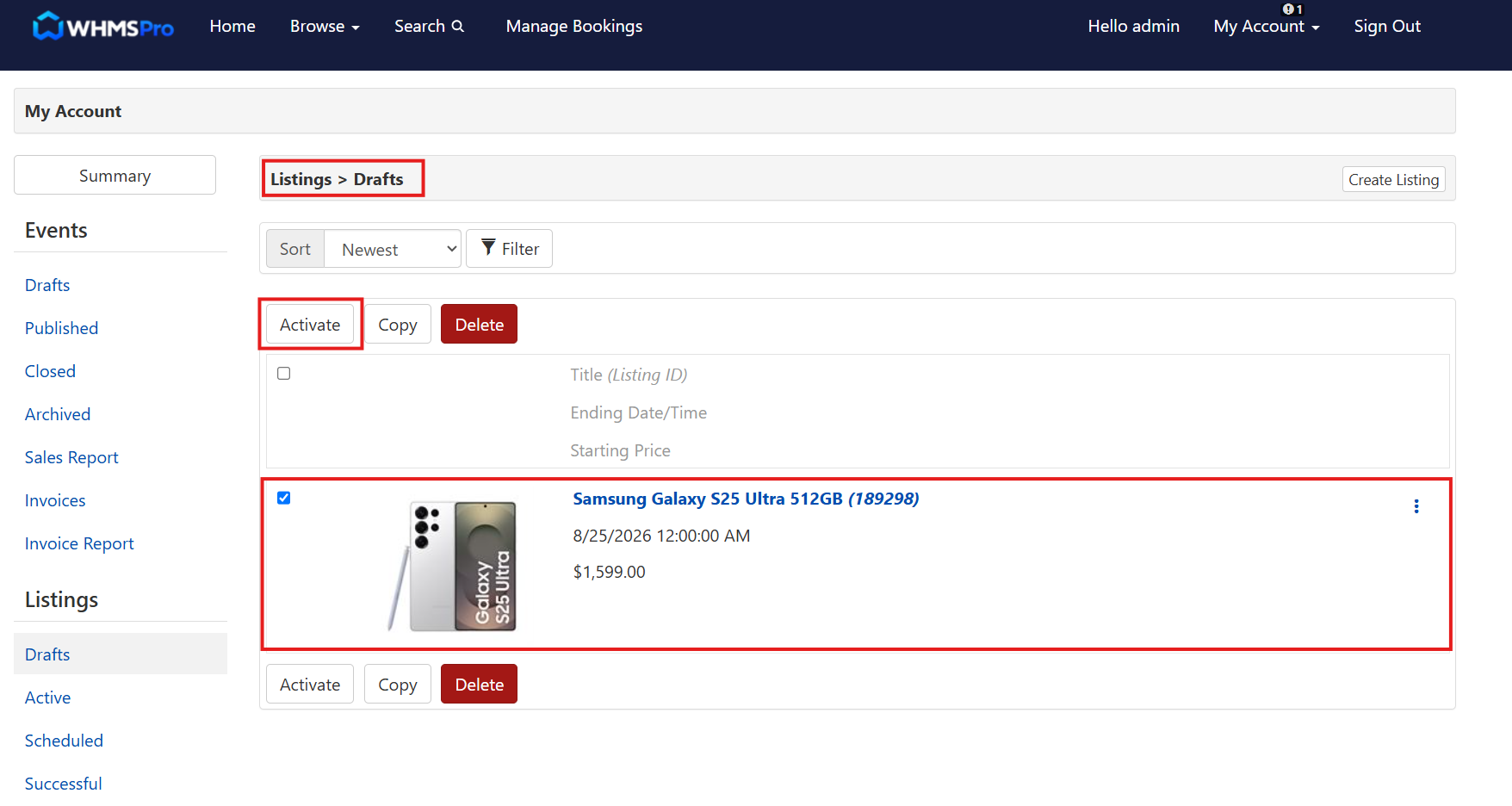Click the WHMSPro logo
The image size is (1512, 806).
click(x=103, y=27)
